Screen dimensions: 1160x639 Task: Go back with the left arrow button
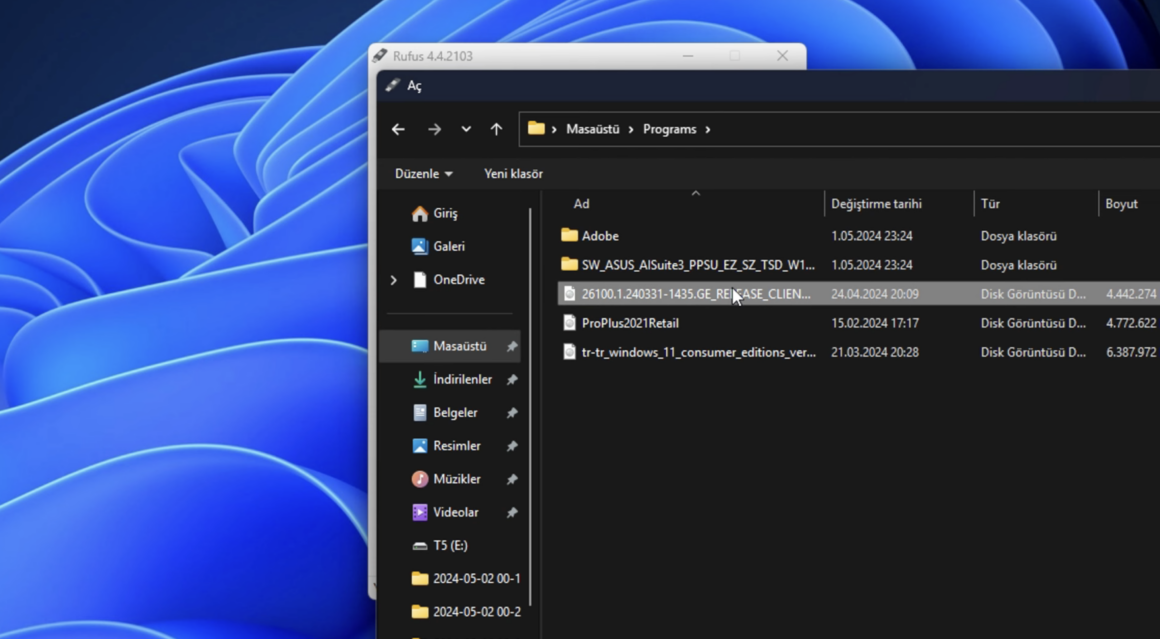(x=398, y=129)
